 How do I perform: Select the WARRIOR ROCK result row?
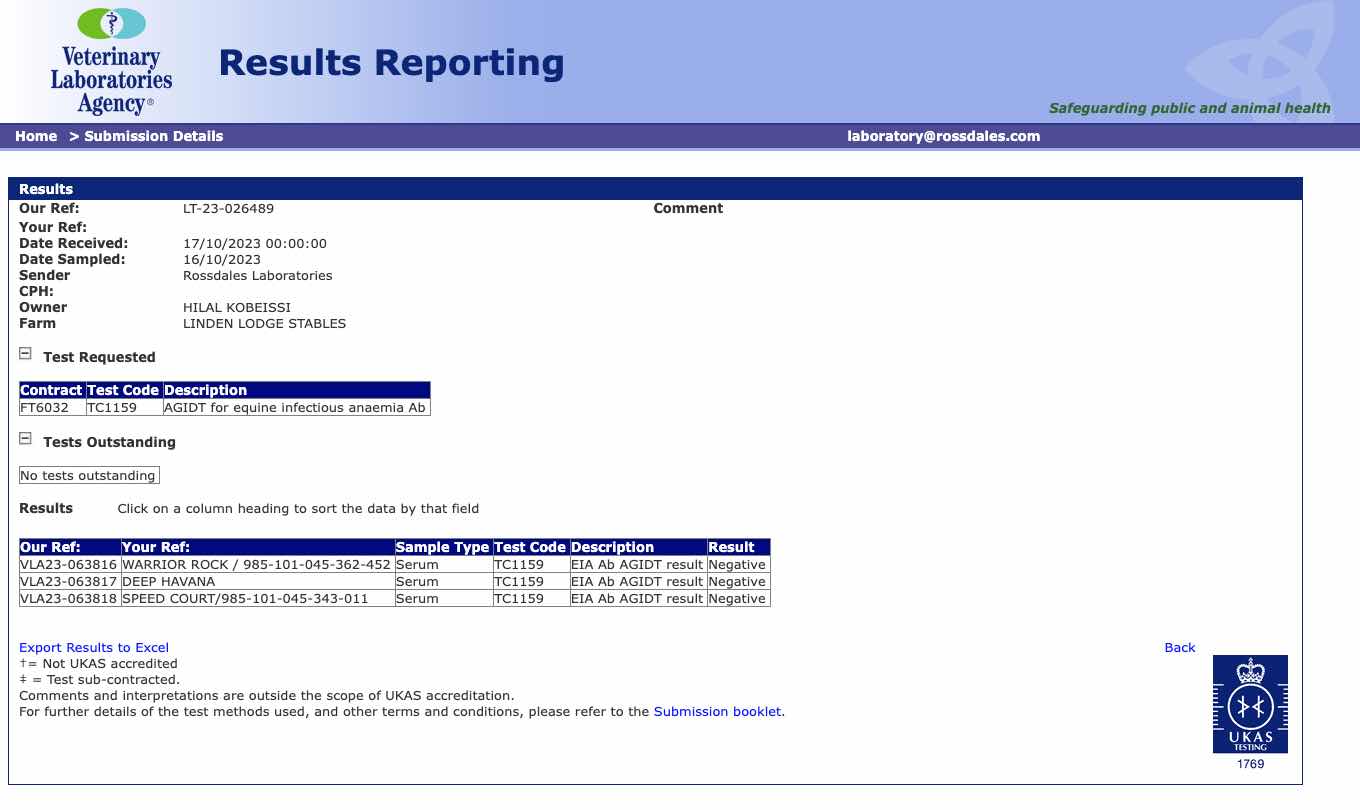[x=255, y=565]
